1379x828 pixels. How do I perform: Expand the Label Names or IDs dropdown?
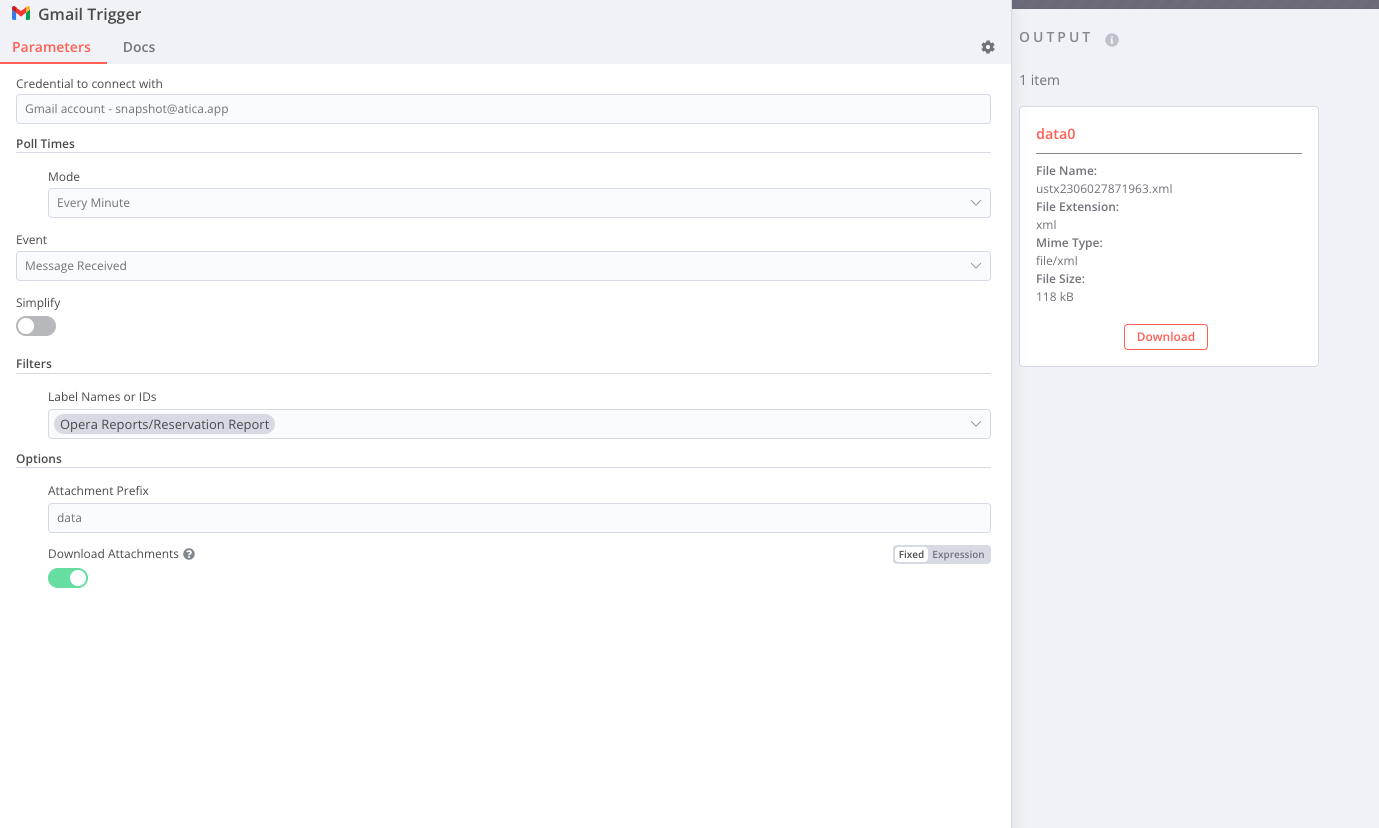click(x=519, y=424)
